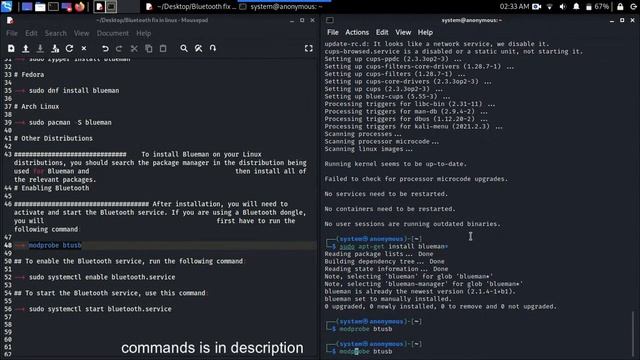Viewport: 640px width, 360px height.
Task: Click the Save download-arrow icon in Mousepad
Action: [x=40, y=49]
